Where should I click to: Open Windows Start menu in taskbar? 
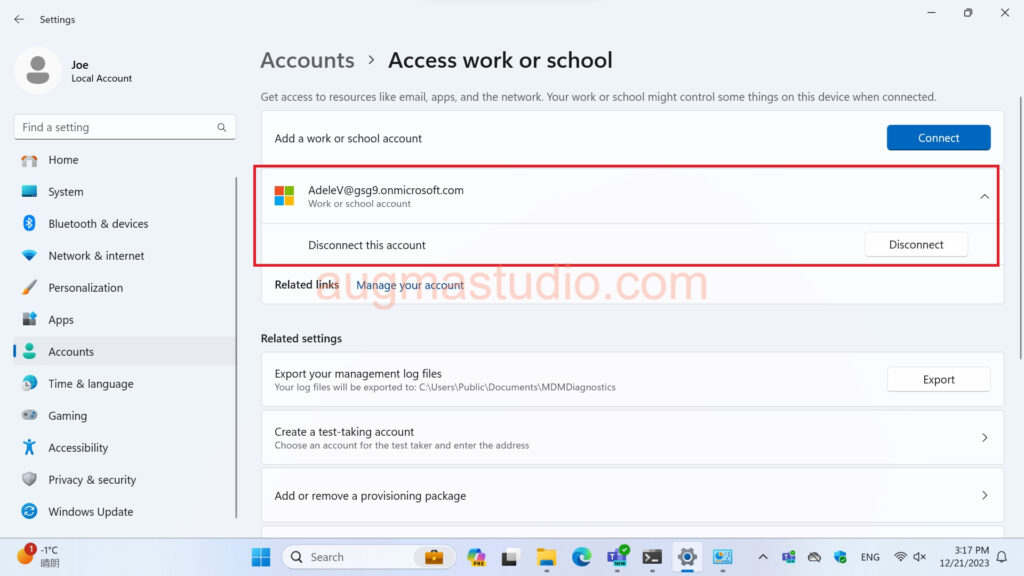(x=260, y=557)
